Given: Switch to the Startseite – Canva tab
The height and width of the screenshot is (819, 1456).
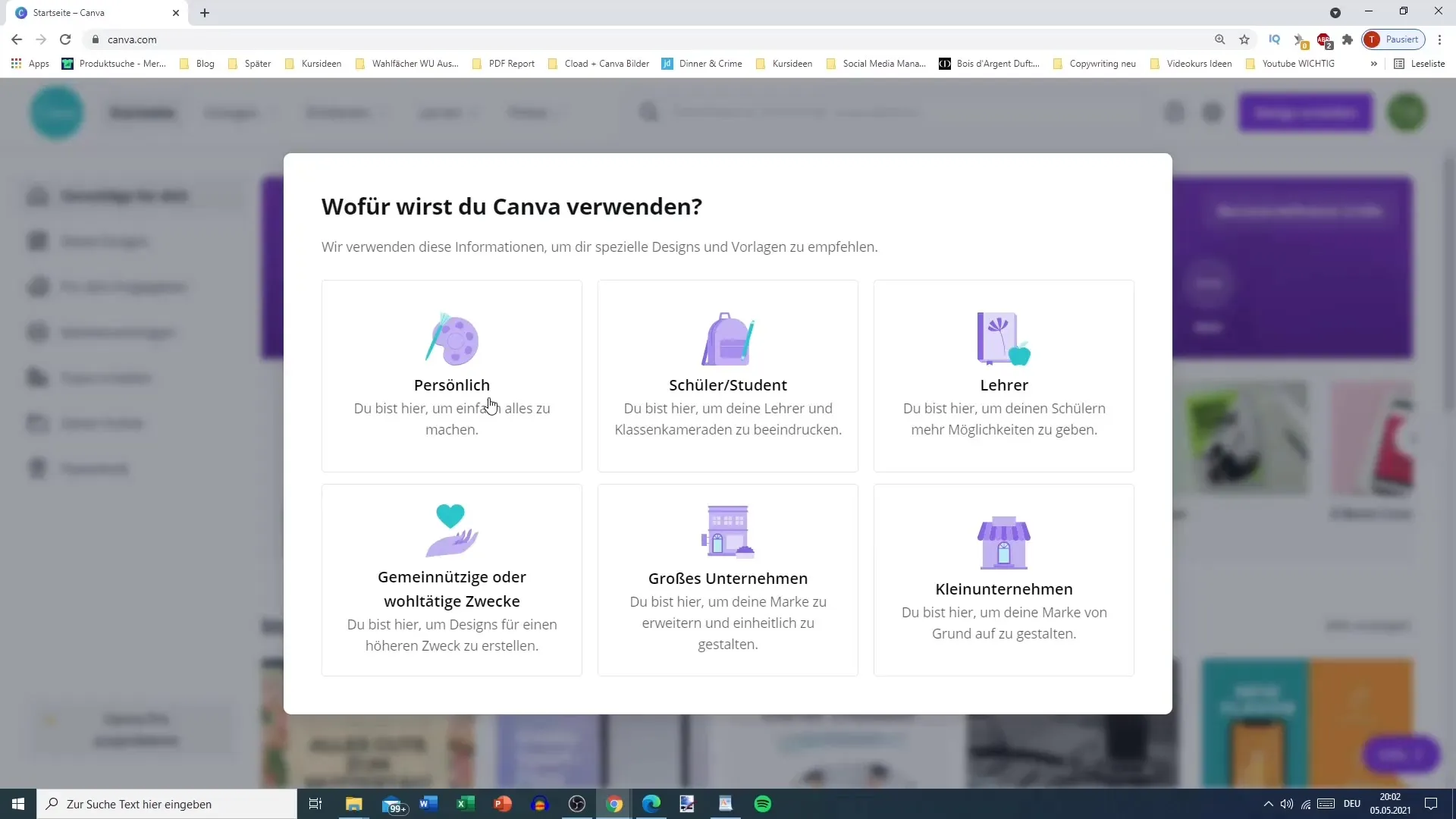Looking at the screenshot, I should [x=95, y=13].
